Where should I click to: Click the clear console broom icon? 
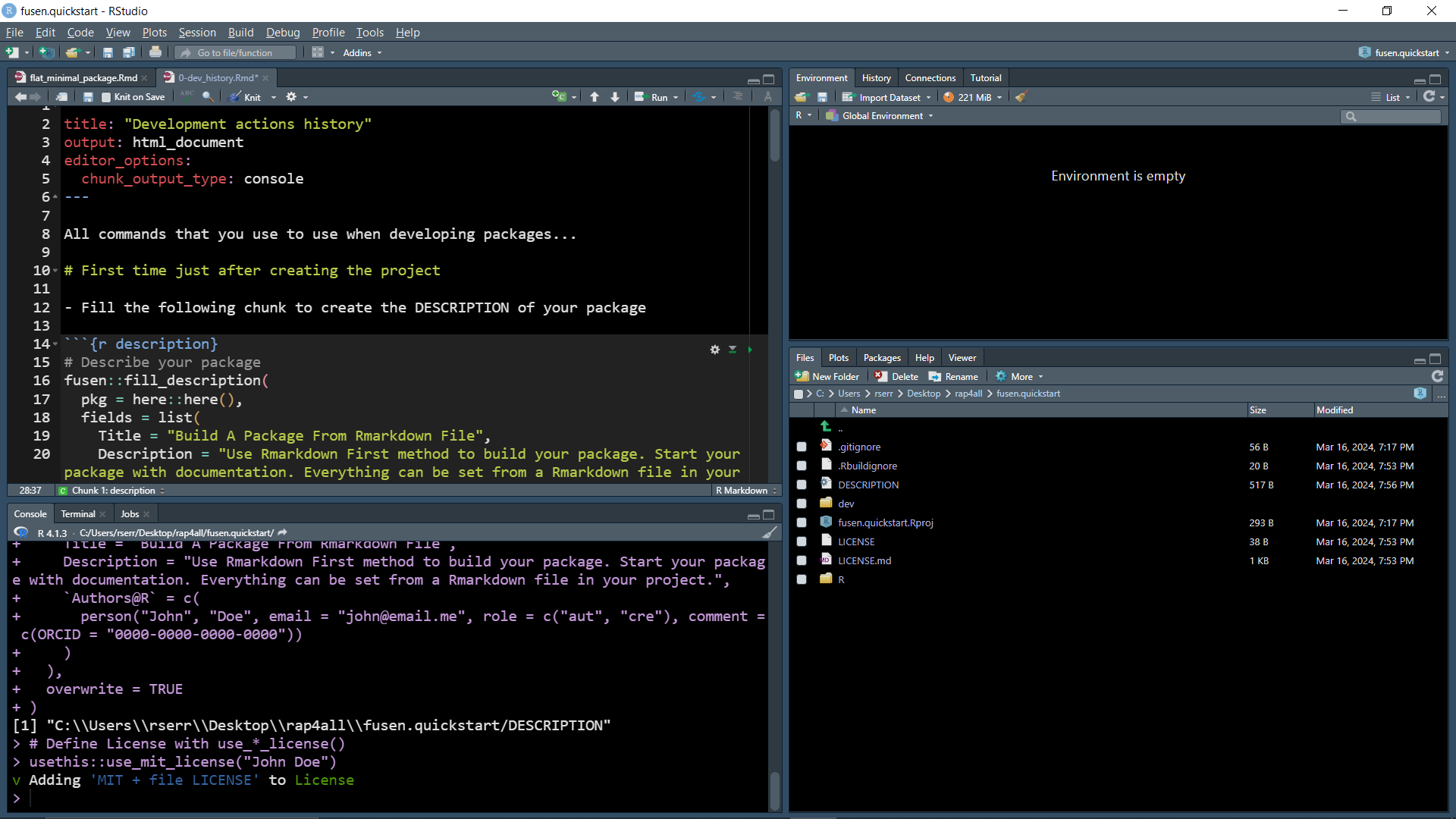tap(769, 533)
